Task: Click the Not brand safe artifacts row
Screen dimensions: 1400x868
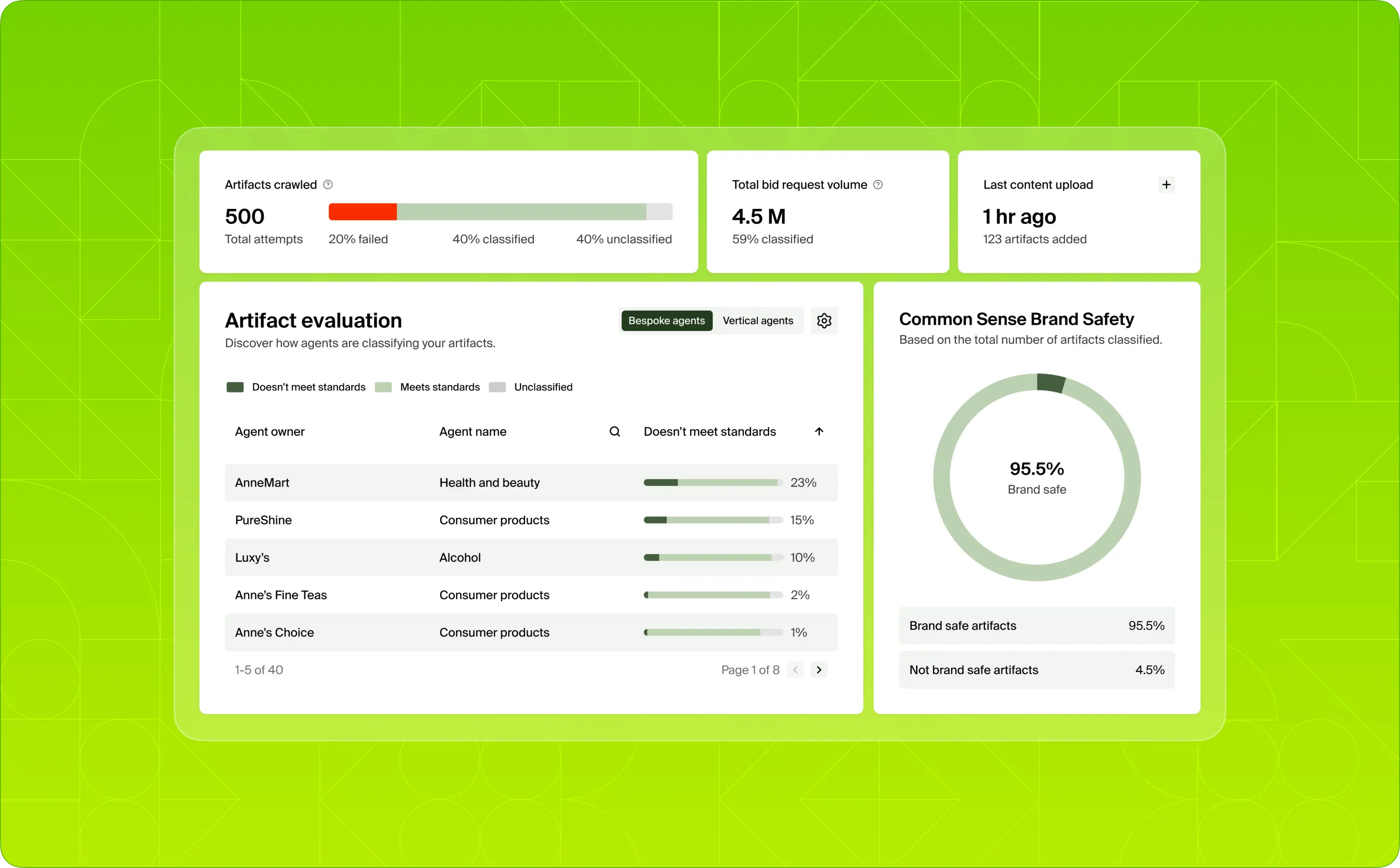Action: 1036,669
